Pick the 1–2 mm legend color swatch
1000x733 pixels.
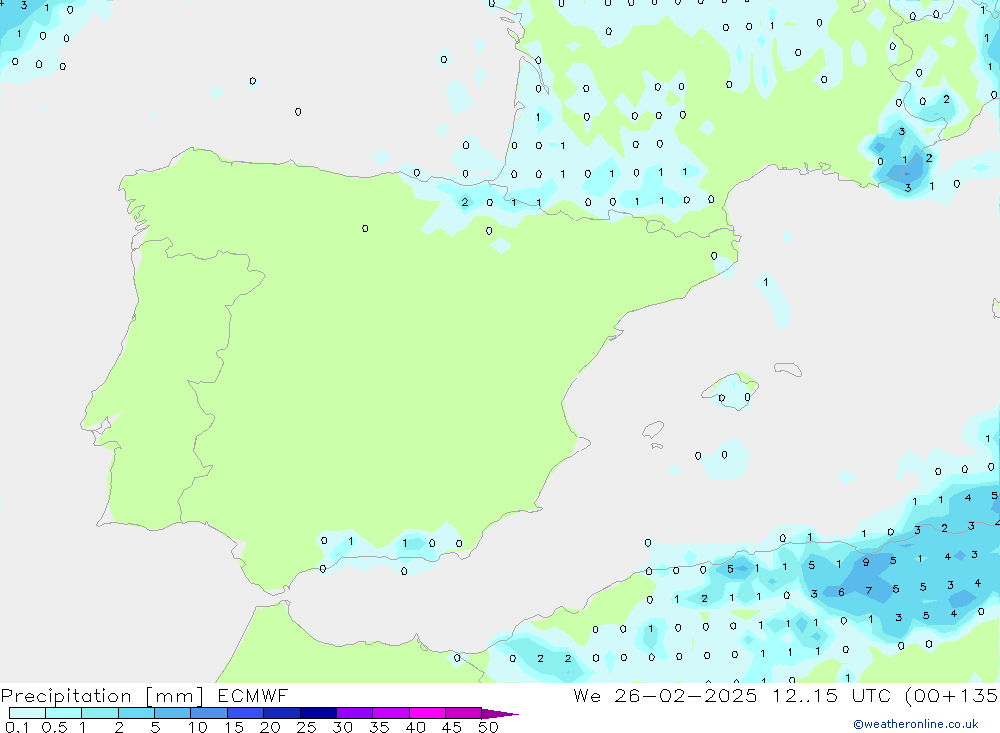click(100, 713)
